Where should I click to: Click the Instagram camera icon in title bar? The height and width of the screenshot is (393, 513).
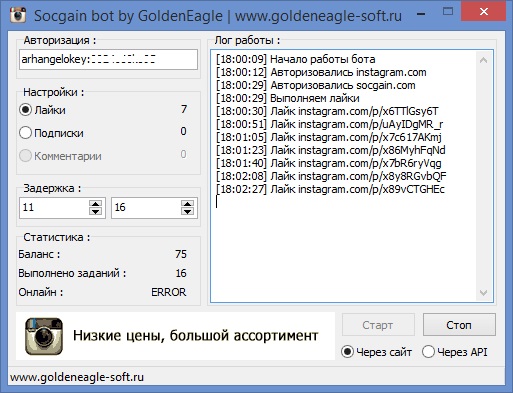pos(18,15)
